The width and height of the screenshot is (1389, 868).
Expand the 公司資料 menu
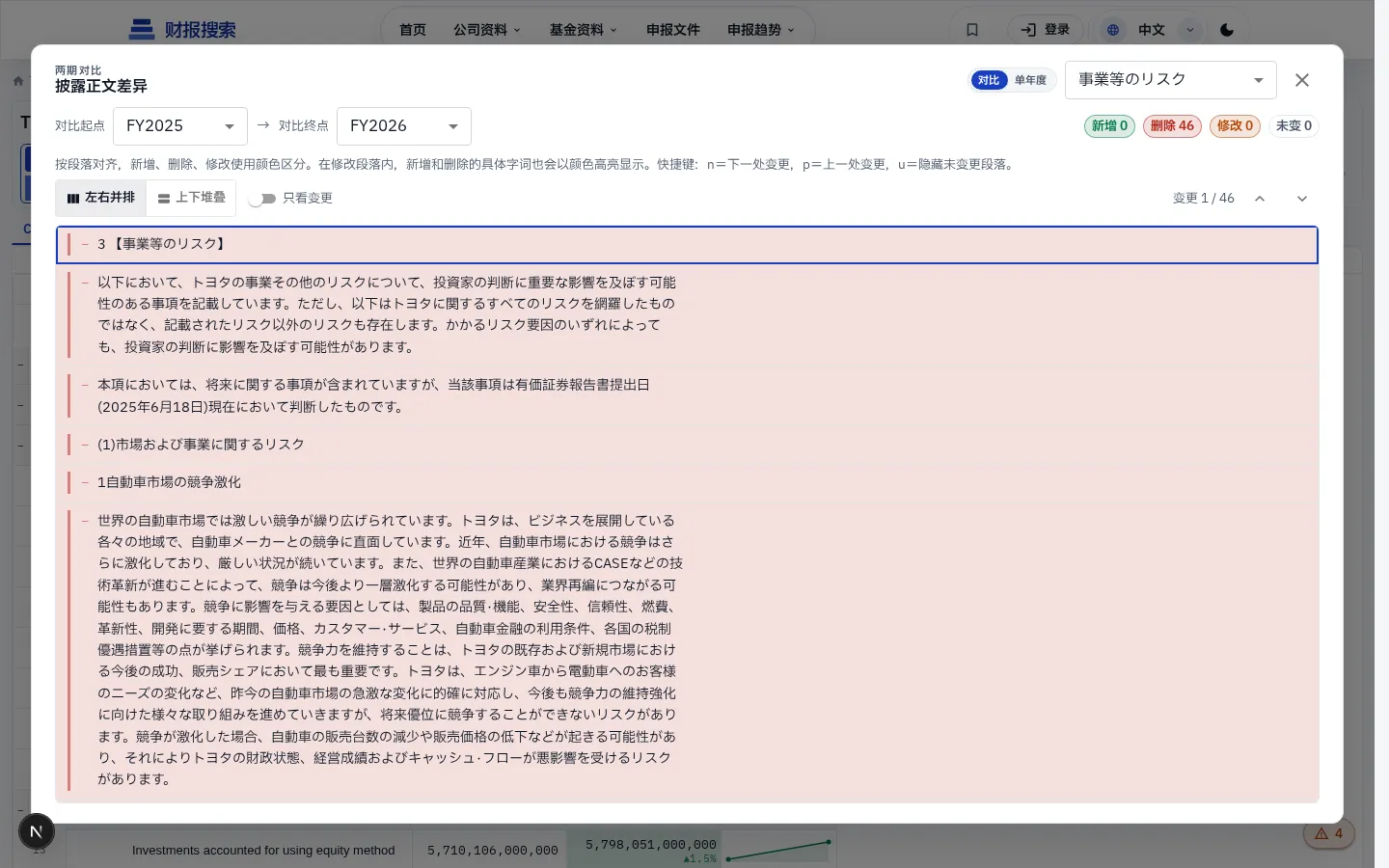[x=487, y=30]
